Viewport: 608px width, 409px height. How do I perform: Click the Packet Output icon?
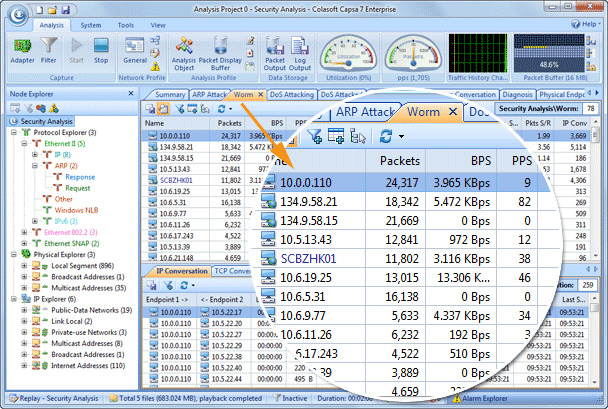275,54
